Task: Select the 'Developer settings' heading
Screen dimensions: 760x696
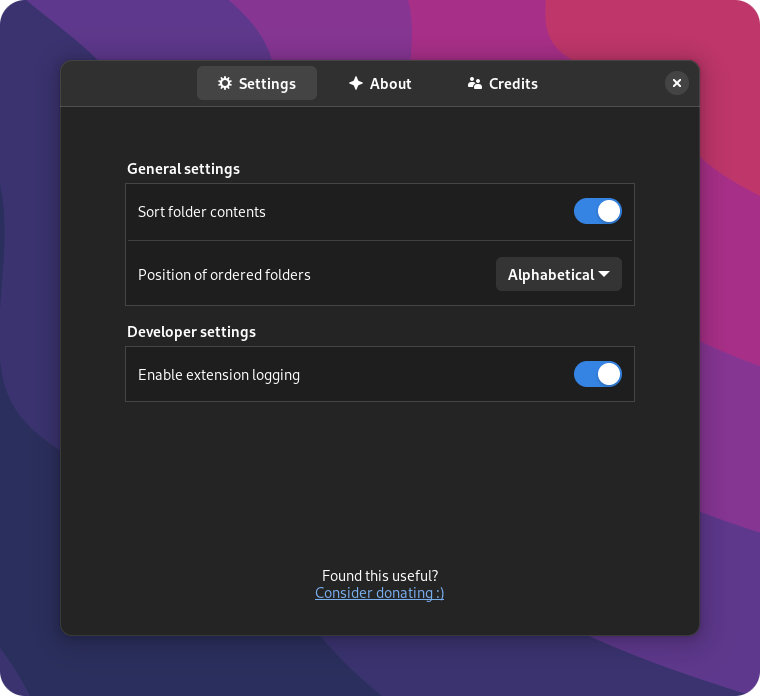Action: pyautogui.click(x=191, y=332)
